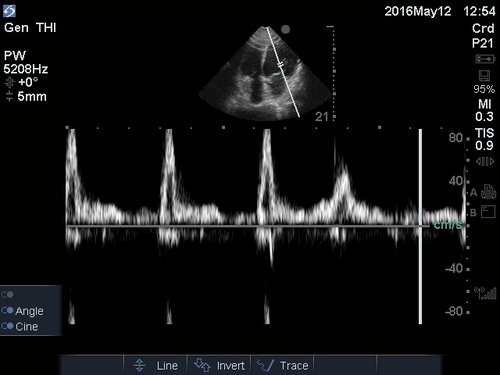500x375 pixels.
Task: Click the SonoSite logo icon
Action: click(9, 11)
